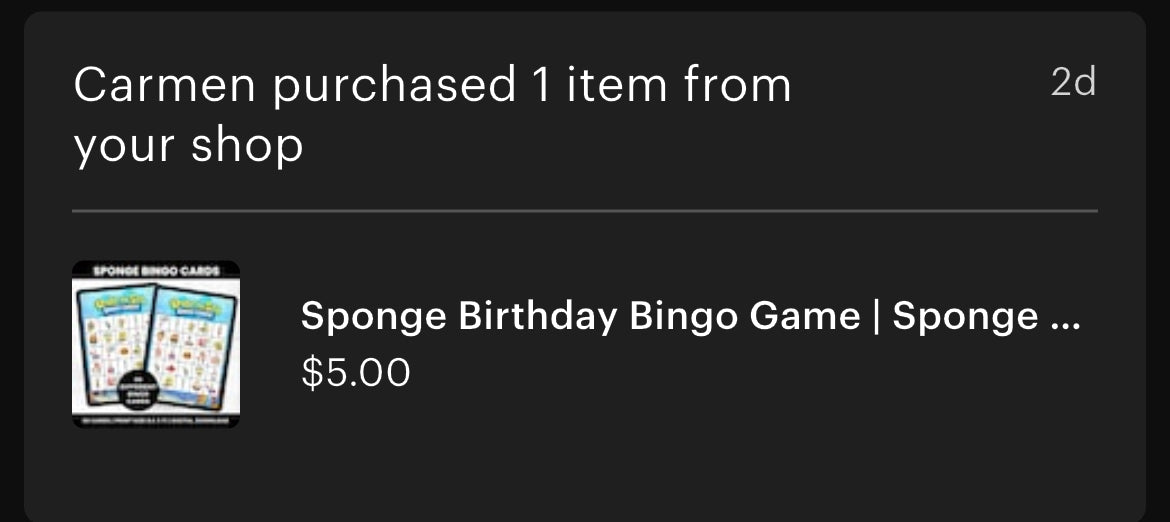
Task: Click the "1 item" text in notification
Action: [x=599, y=86]
